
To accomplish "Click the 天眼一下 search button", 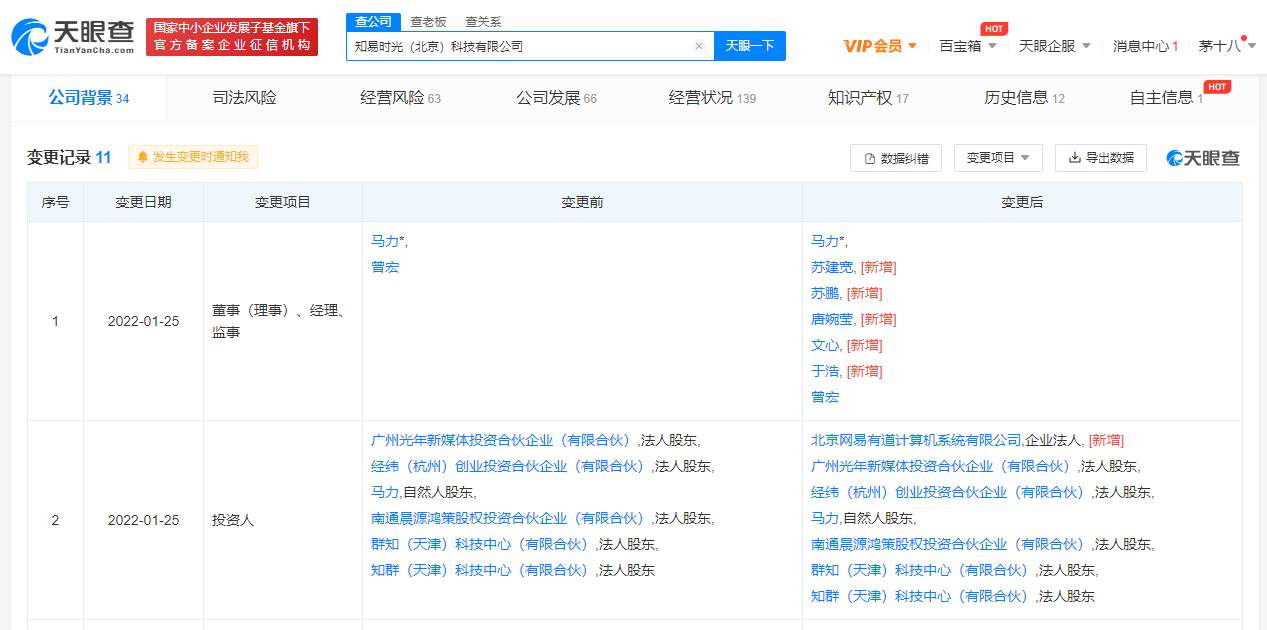I will 750,46.
